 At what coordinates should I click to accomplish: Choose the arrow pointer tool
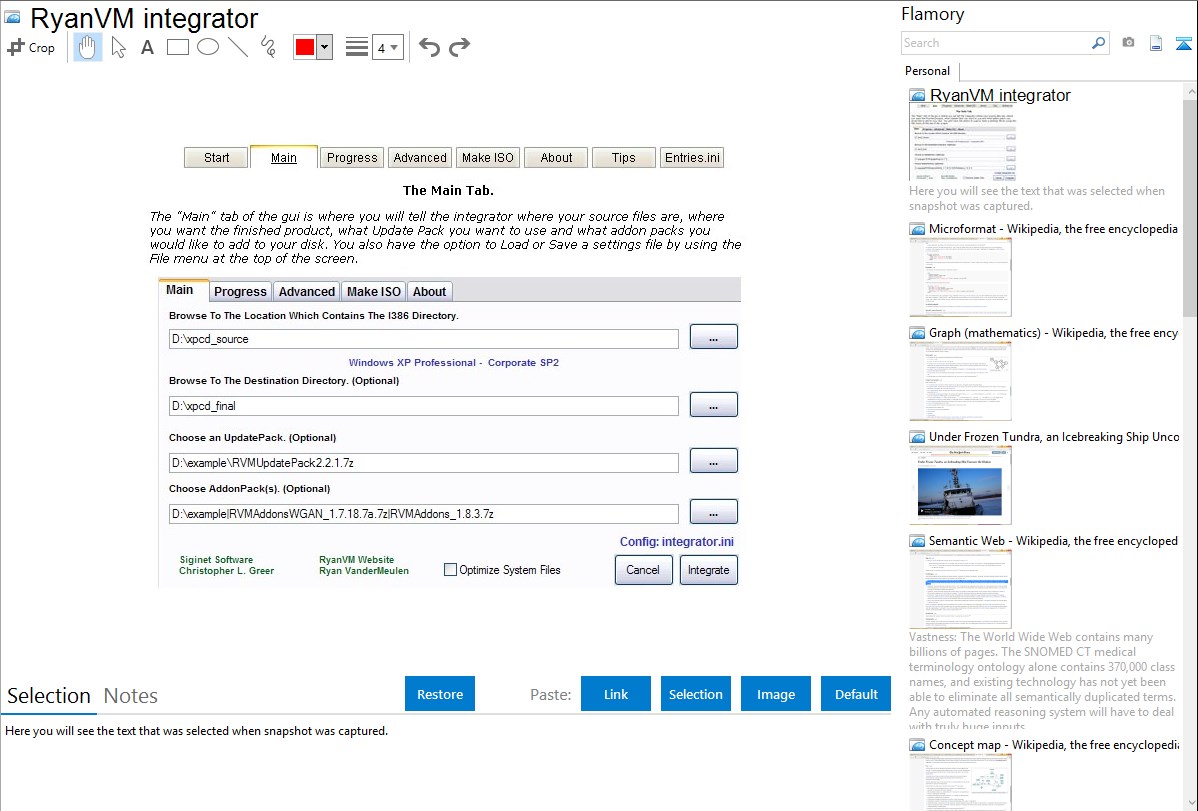[118, 47]
